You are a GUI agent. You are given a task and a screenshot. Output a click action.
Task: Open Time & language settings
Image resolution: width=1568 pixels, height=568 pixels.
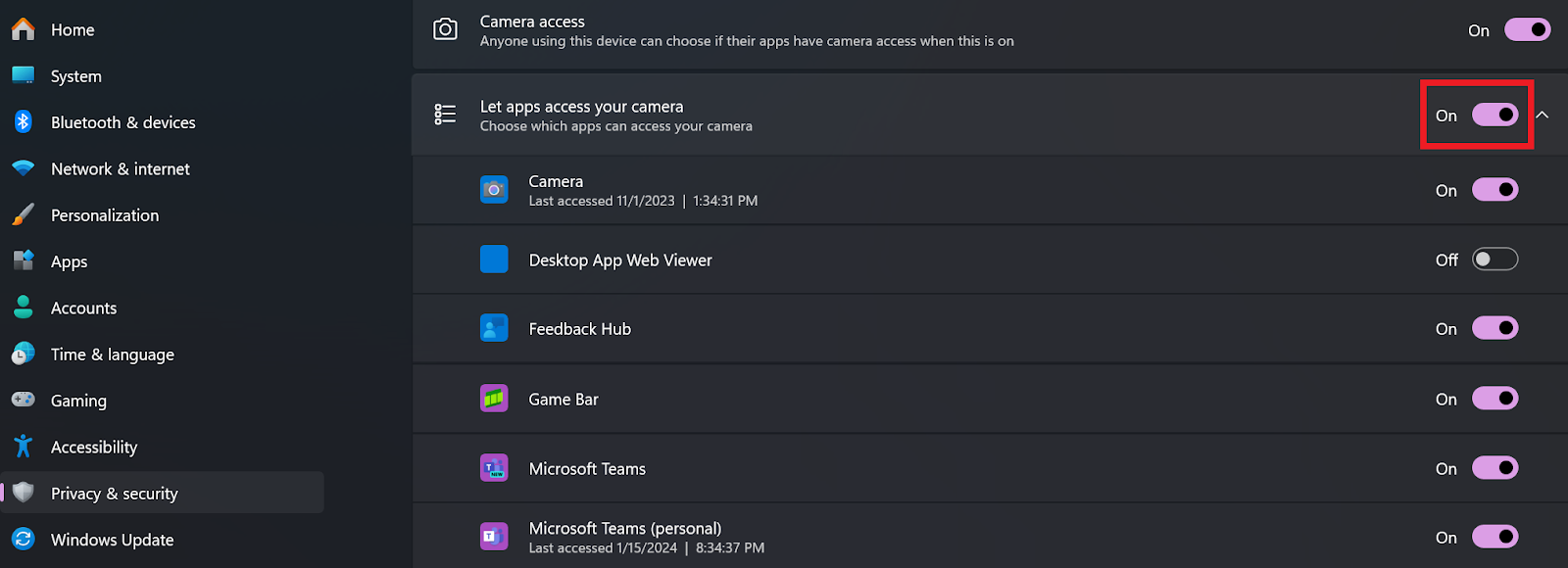tap(112, 355)
